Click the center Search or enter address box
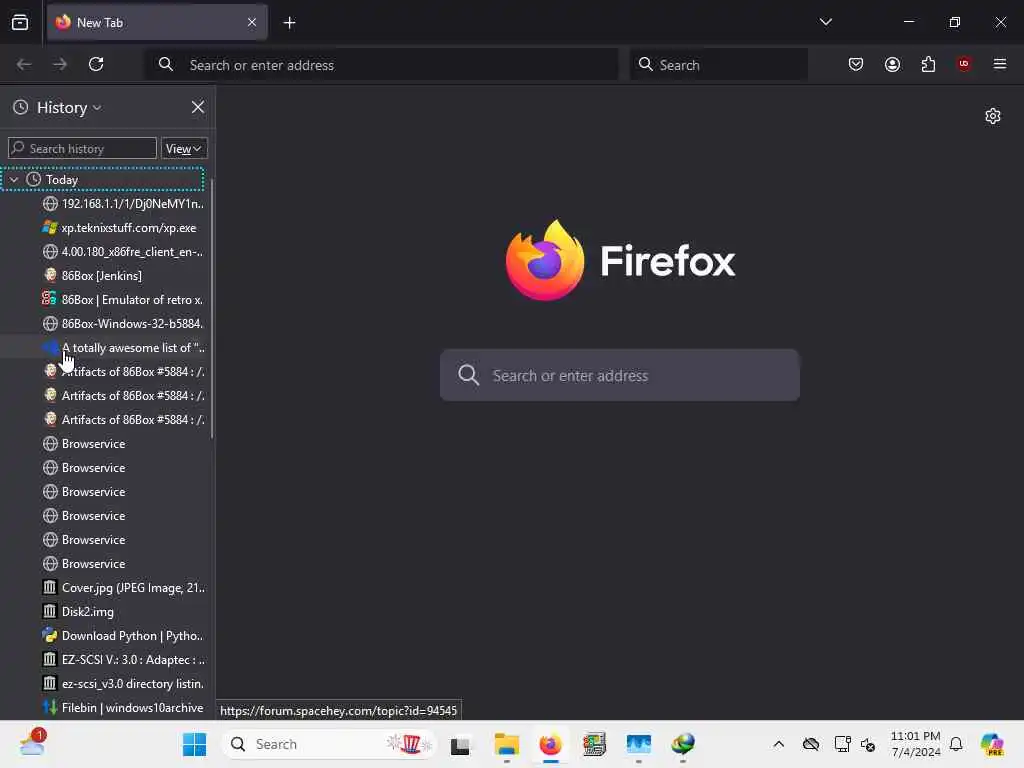Screen dimensions: 1024x768 coord(620,375)
